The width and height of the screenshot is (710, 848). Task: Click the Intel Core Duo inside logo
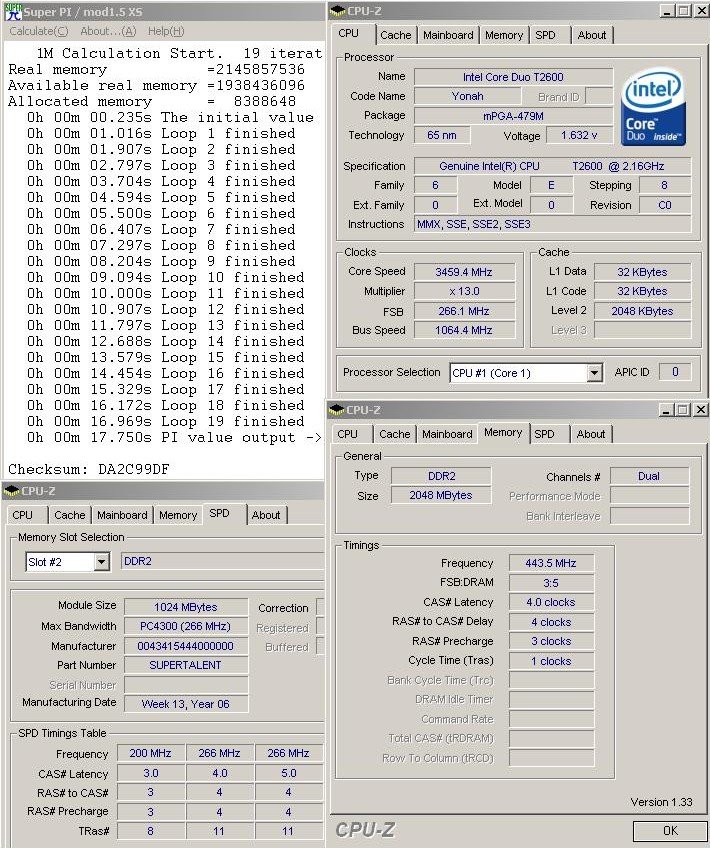click(653, 107)
